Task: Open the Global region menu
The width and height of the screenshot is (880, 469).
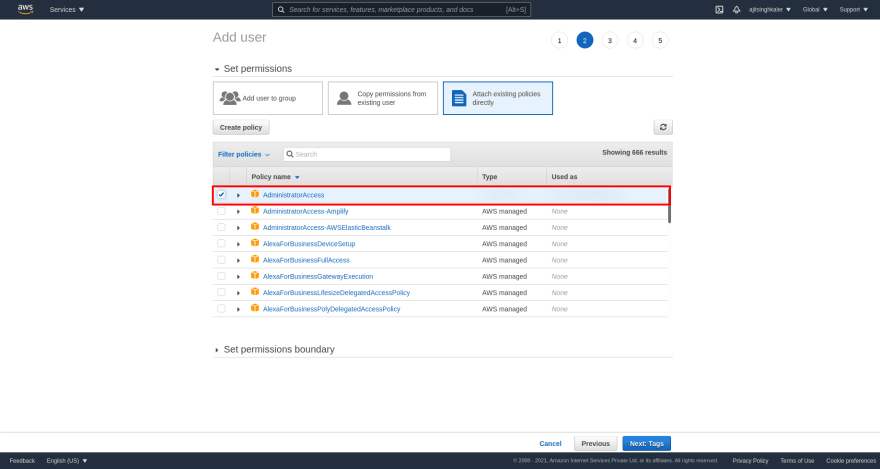Action: pyautogui.click(x=815, y=10)
